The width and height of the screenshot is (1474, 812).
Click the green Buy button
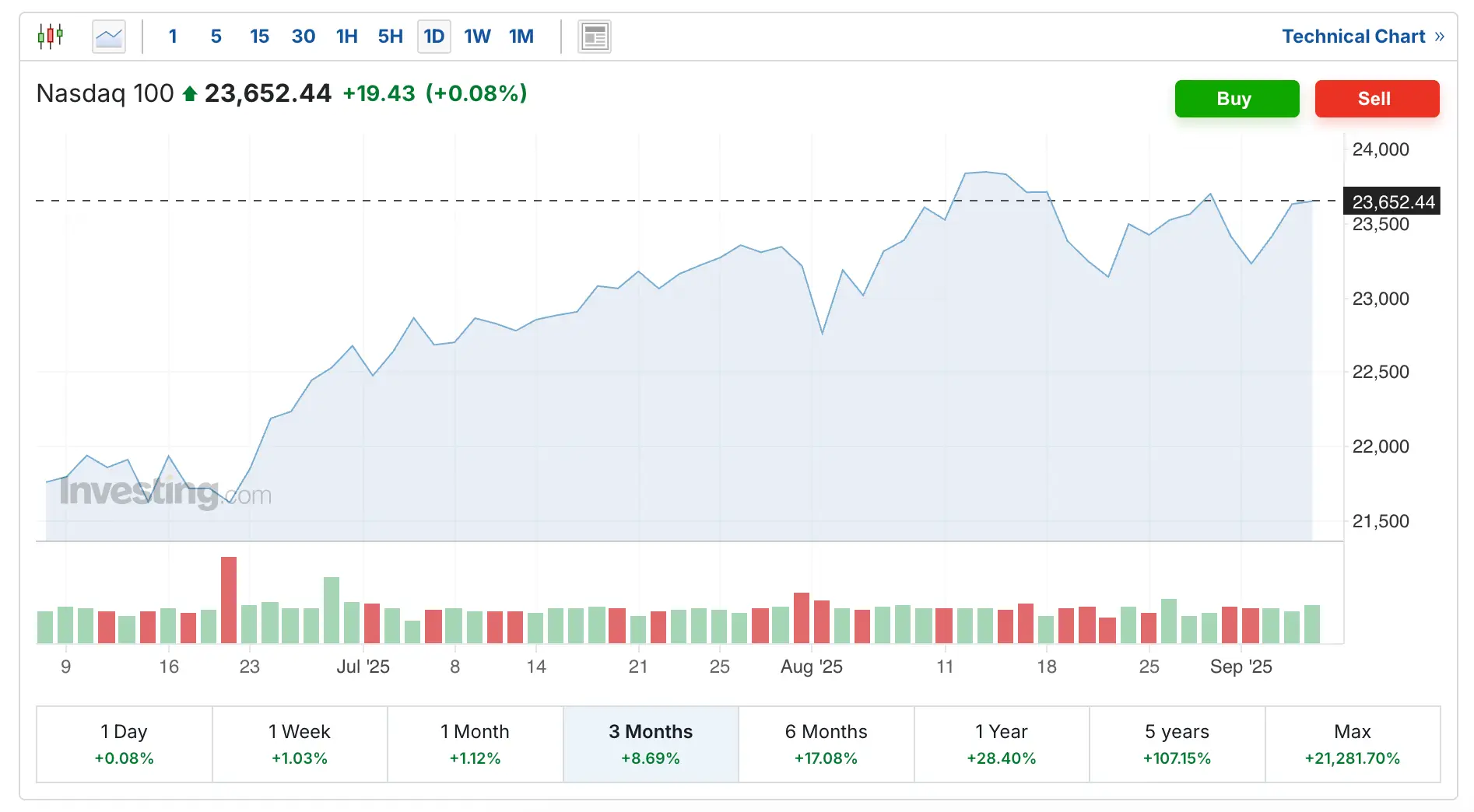coord(1237,99)
